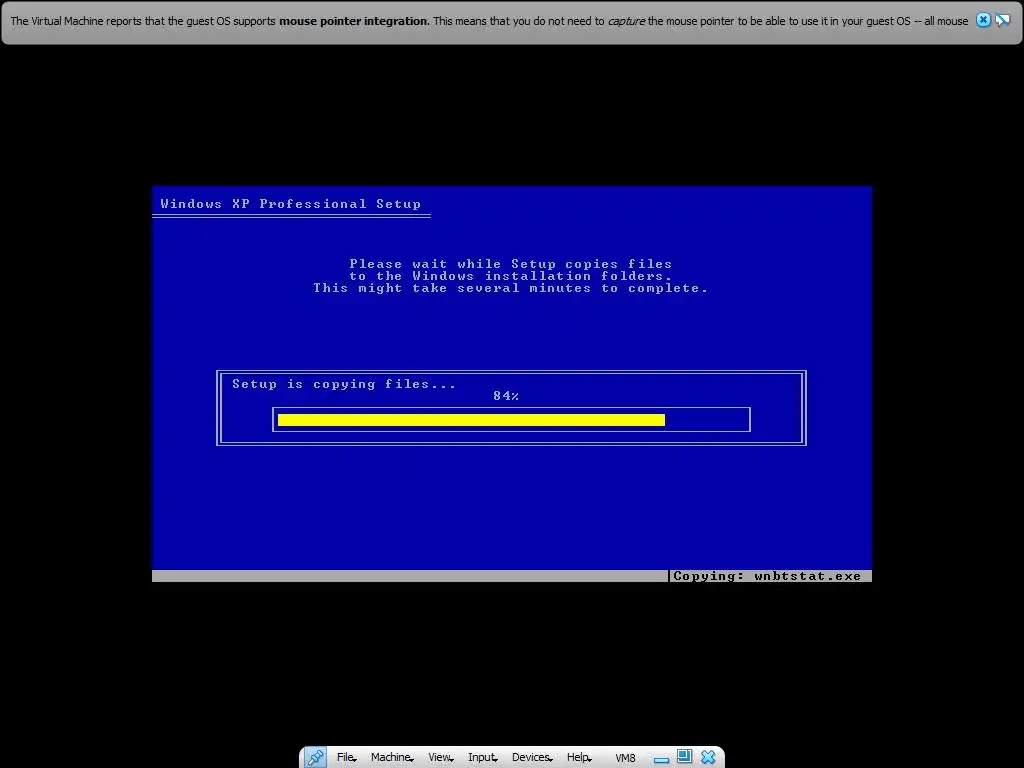Click the 84% progress label

(506, 396)
